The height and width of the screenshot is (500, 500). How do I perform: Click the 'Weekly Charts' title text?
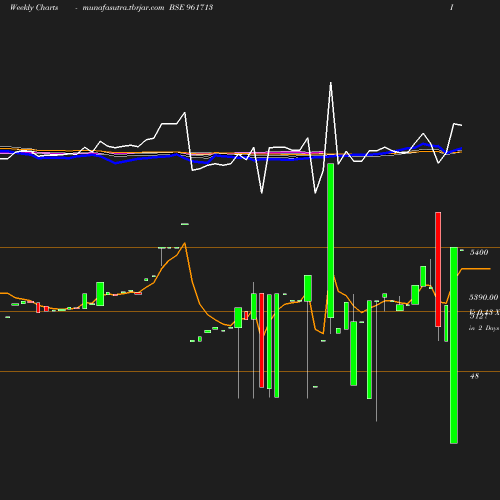(x=34, y=8)
